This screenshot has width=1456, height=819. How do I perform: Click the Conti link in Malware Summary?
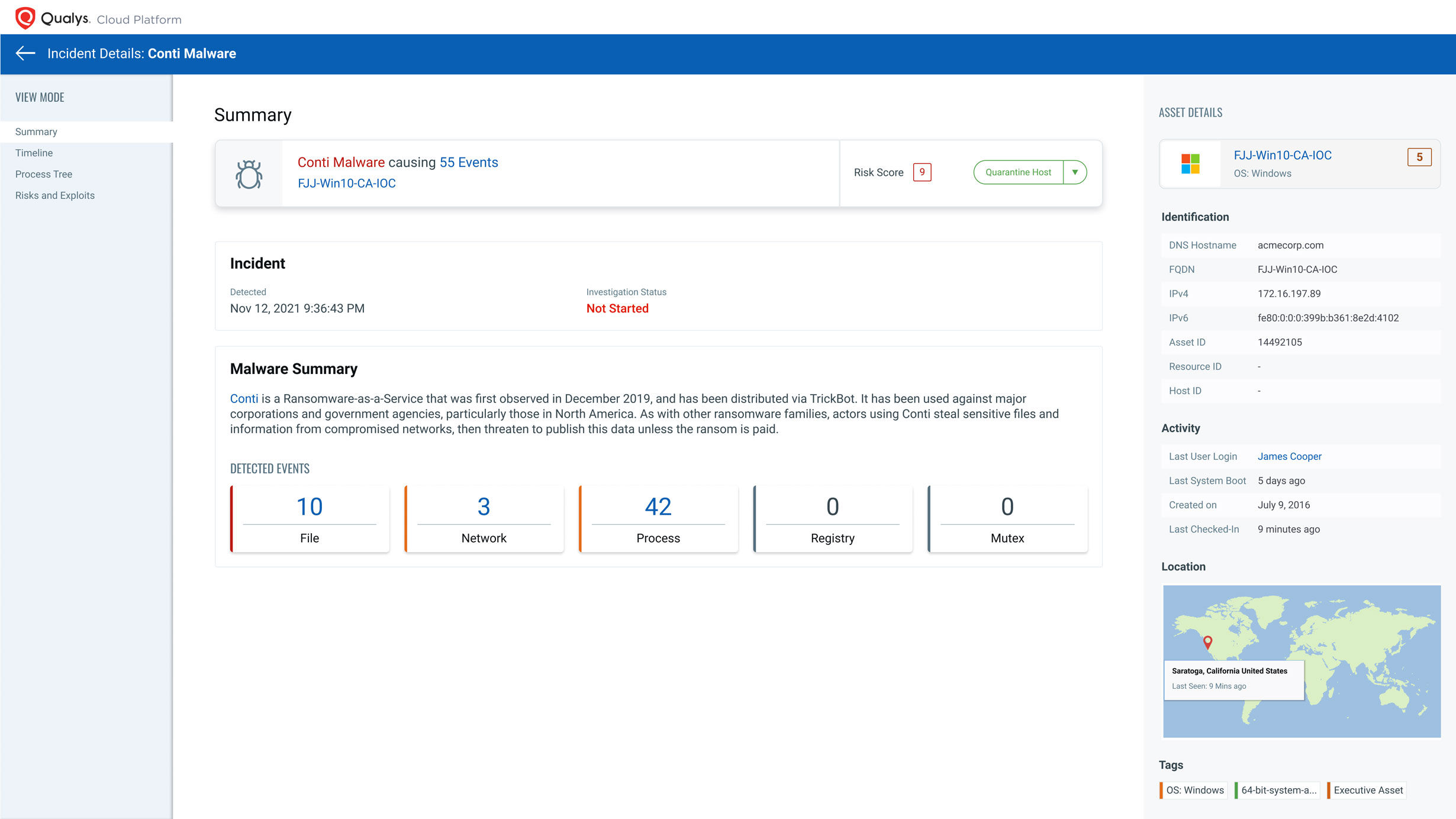coord(244,398)
